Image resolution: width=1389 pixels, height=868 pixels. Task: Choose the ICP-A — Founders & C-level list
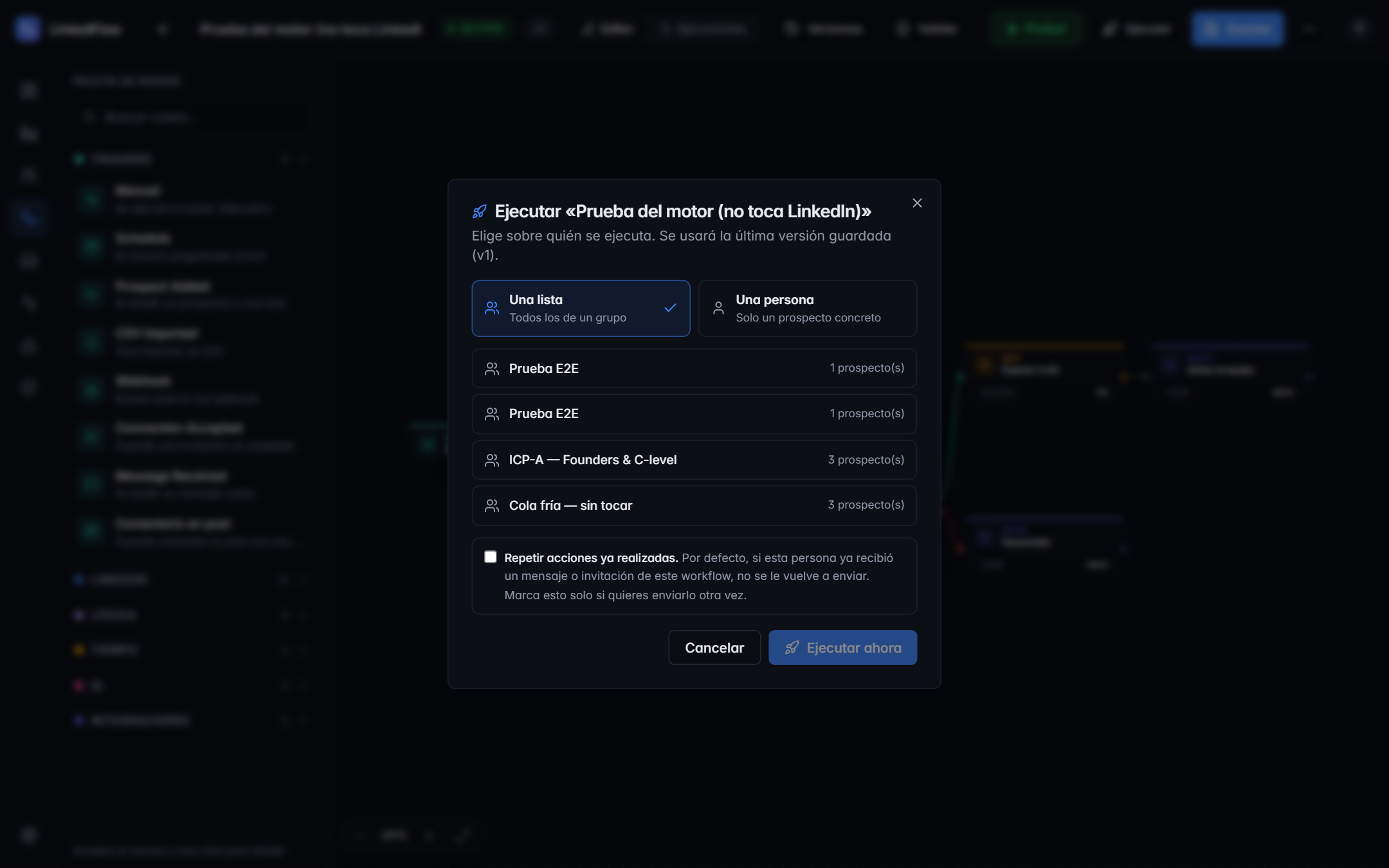(x=694, y=460)
